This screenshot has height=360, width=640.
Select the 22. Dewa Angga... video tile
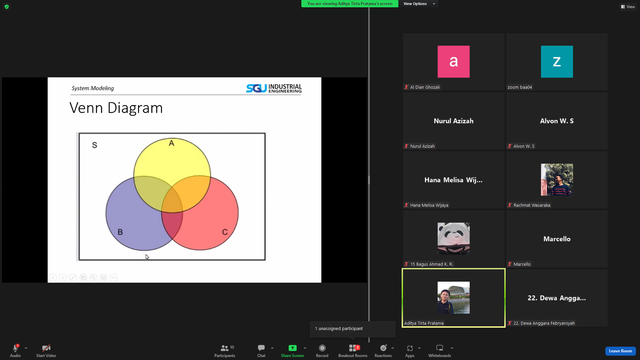tap(557, 298)
